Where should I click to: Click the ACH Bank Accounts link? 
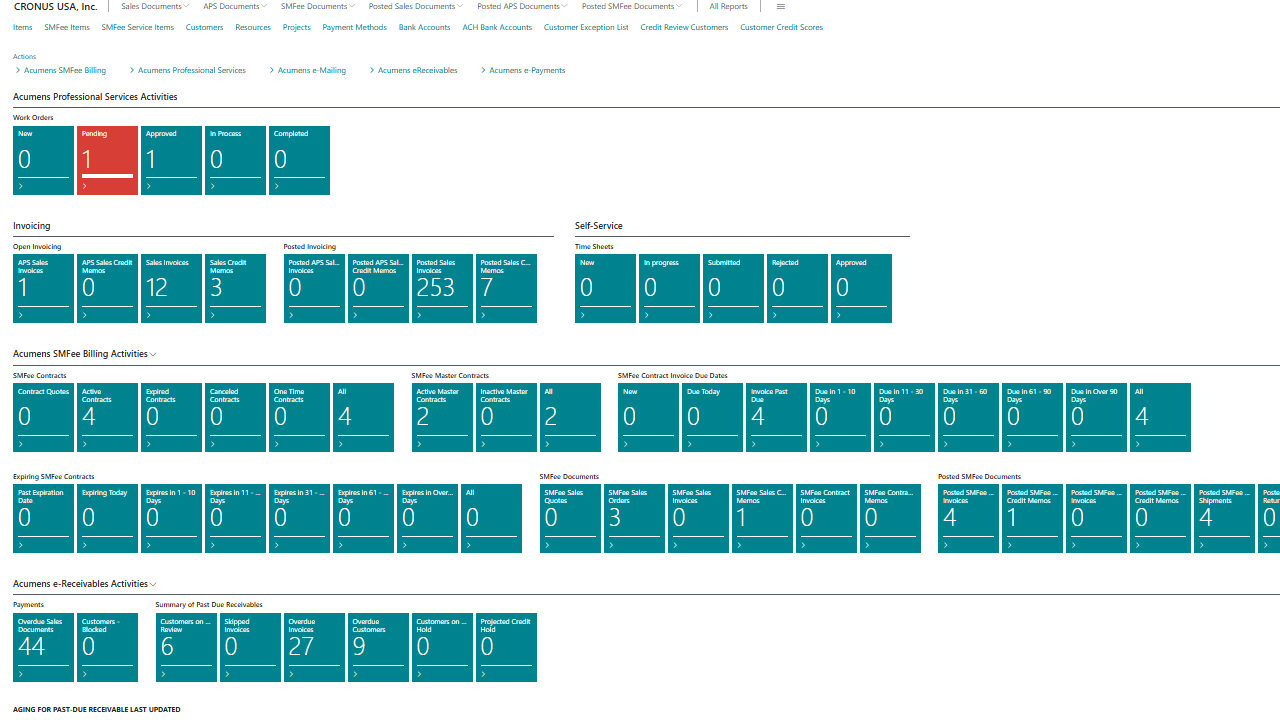pos(497,27)
